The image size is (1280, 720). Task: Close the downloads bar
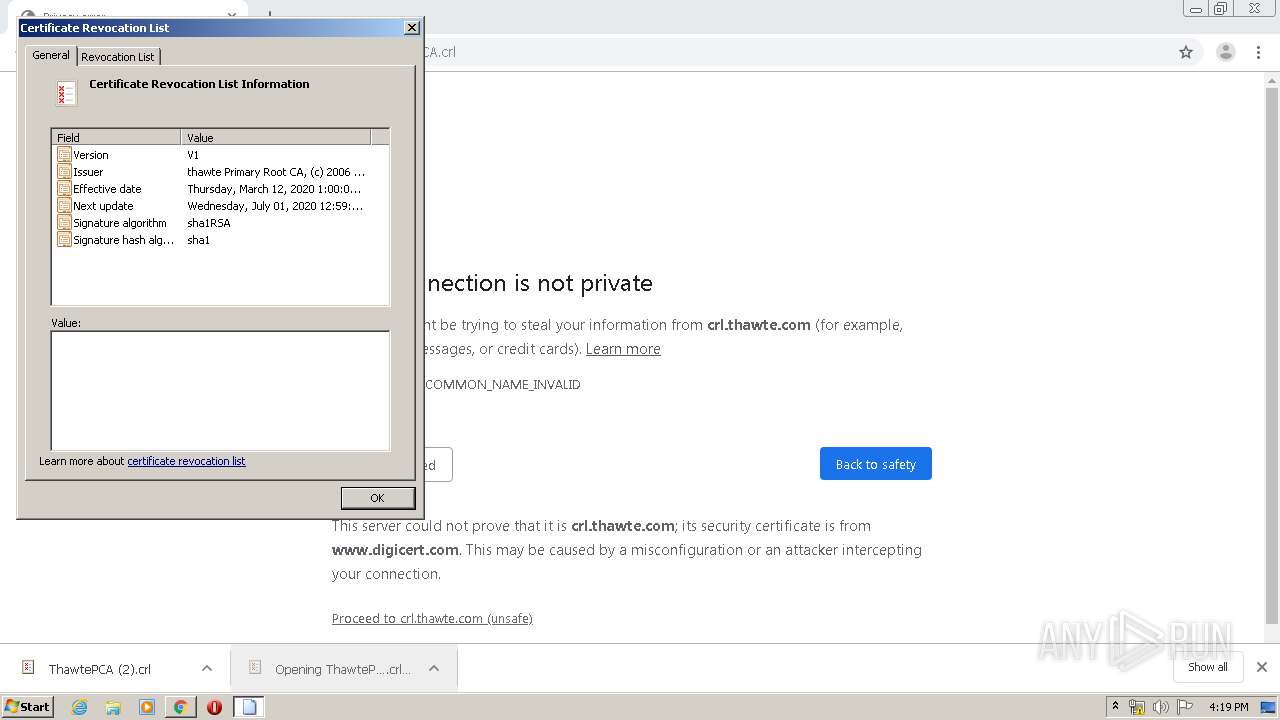[x=1262, y=667]
